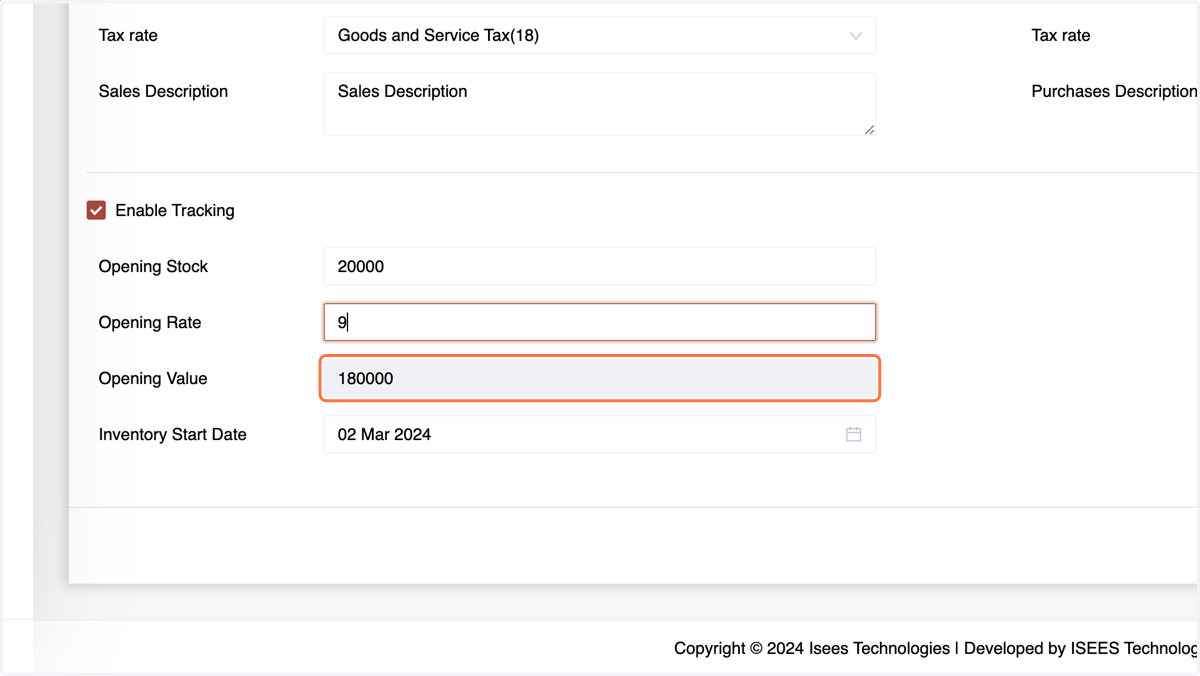
Task: Click the Opening Rate label
Action: coord(150,322)
